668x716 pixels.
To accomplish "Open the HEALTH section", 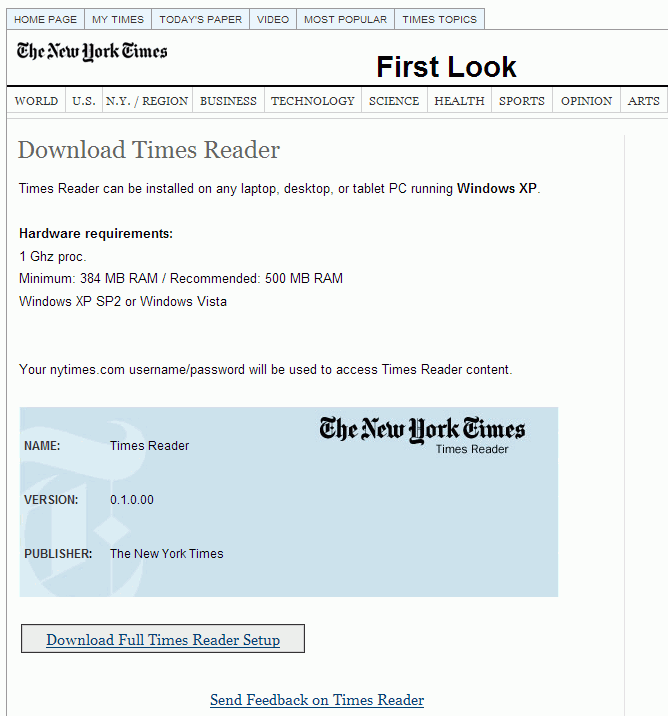I will coord(459,100).
